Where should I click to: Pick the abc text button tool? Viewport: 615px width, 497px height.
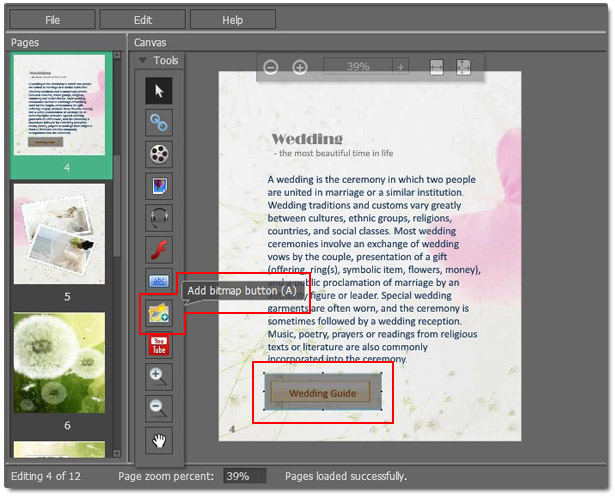tap(159, 281)
